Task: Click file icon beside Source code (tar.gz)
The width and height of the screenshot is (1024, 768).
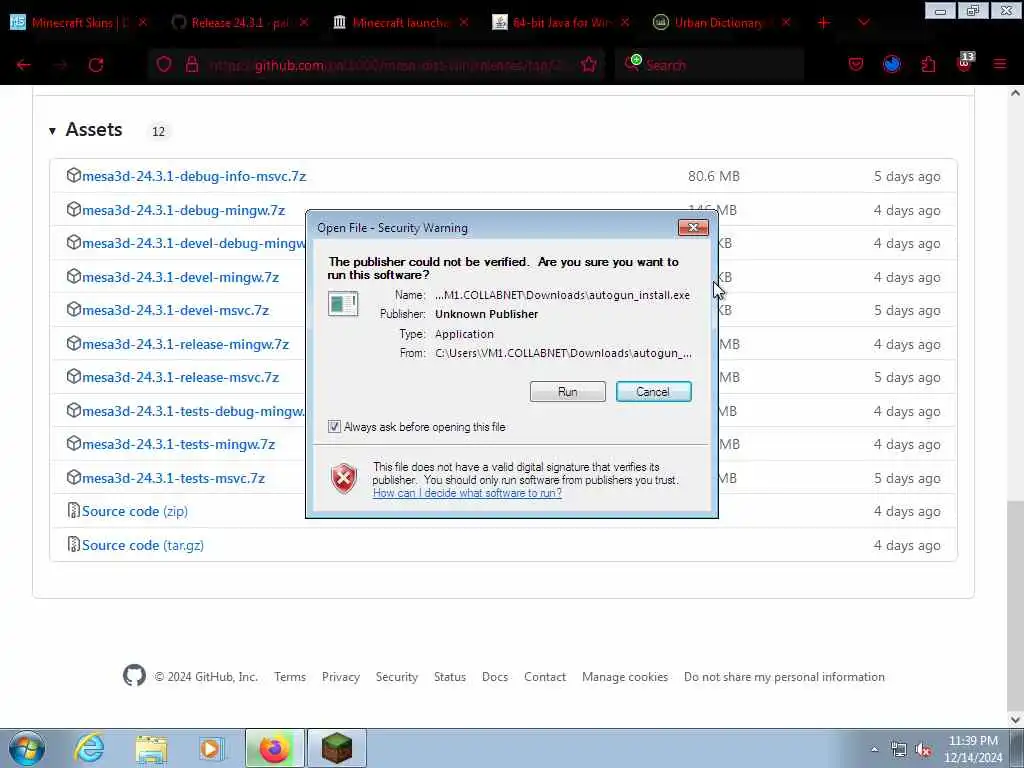Action: pyautogui.click(x=73, y=544)
